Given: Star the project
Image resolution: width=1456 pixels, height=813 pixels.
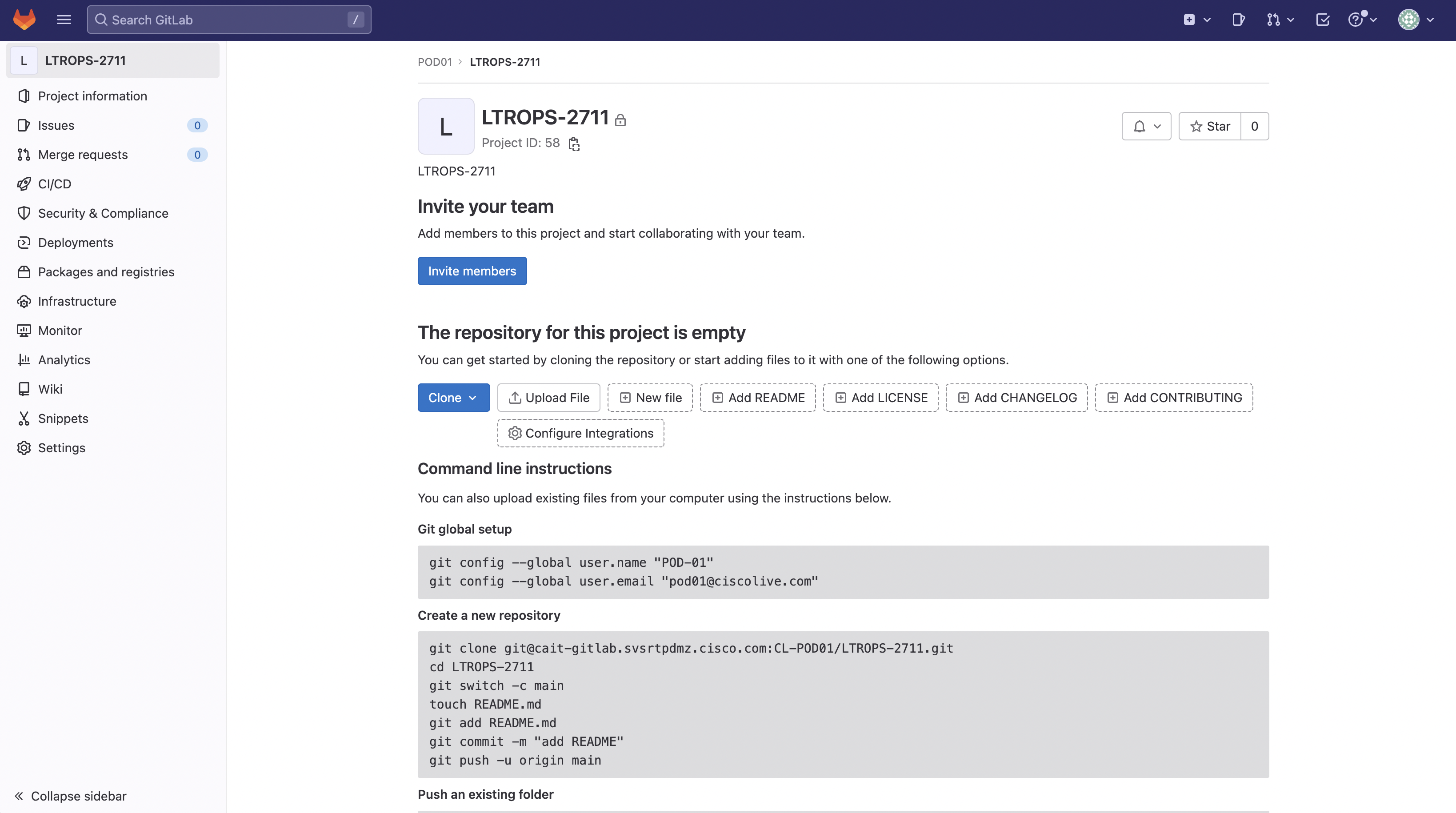Looking at the screenshot, I should 1210,127.
